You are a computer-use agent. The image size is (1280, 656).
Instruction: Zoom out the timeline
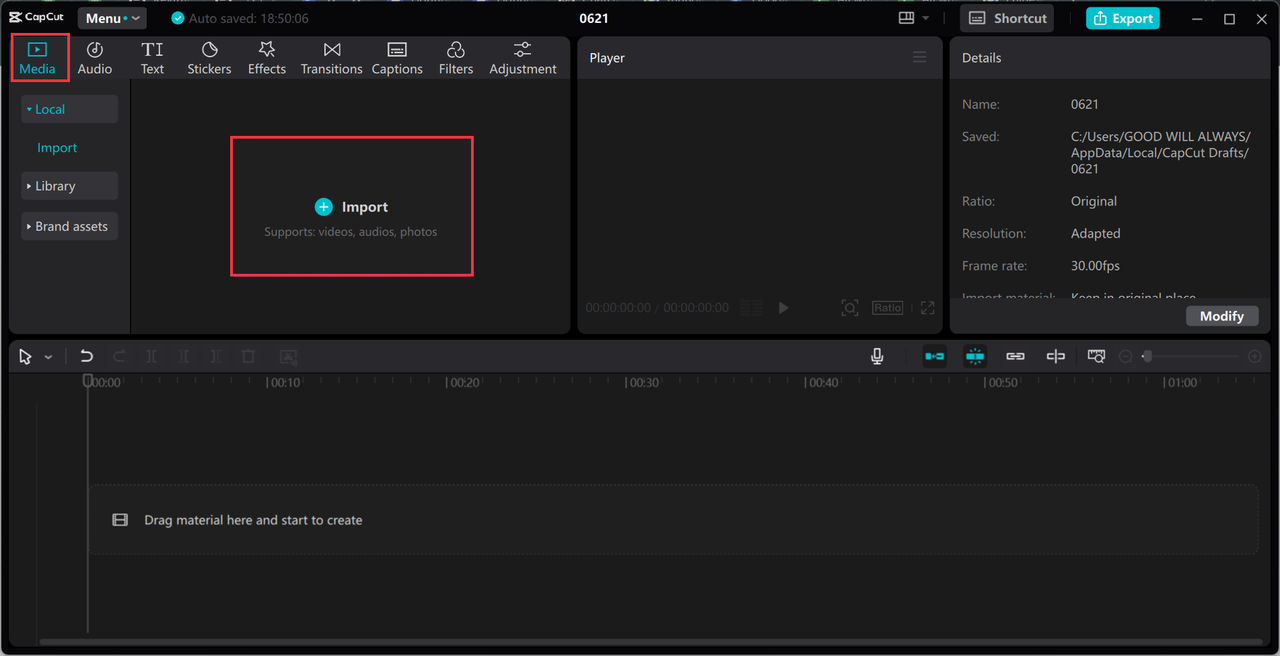(1125, 356)
